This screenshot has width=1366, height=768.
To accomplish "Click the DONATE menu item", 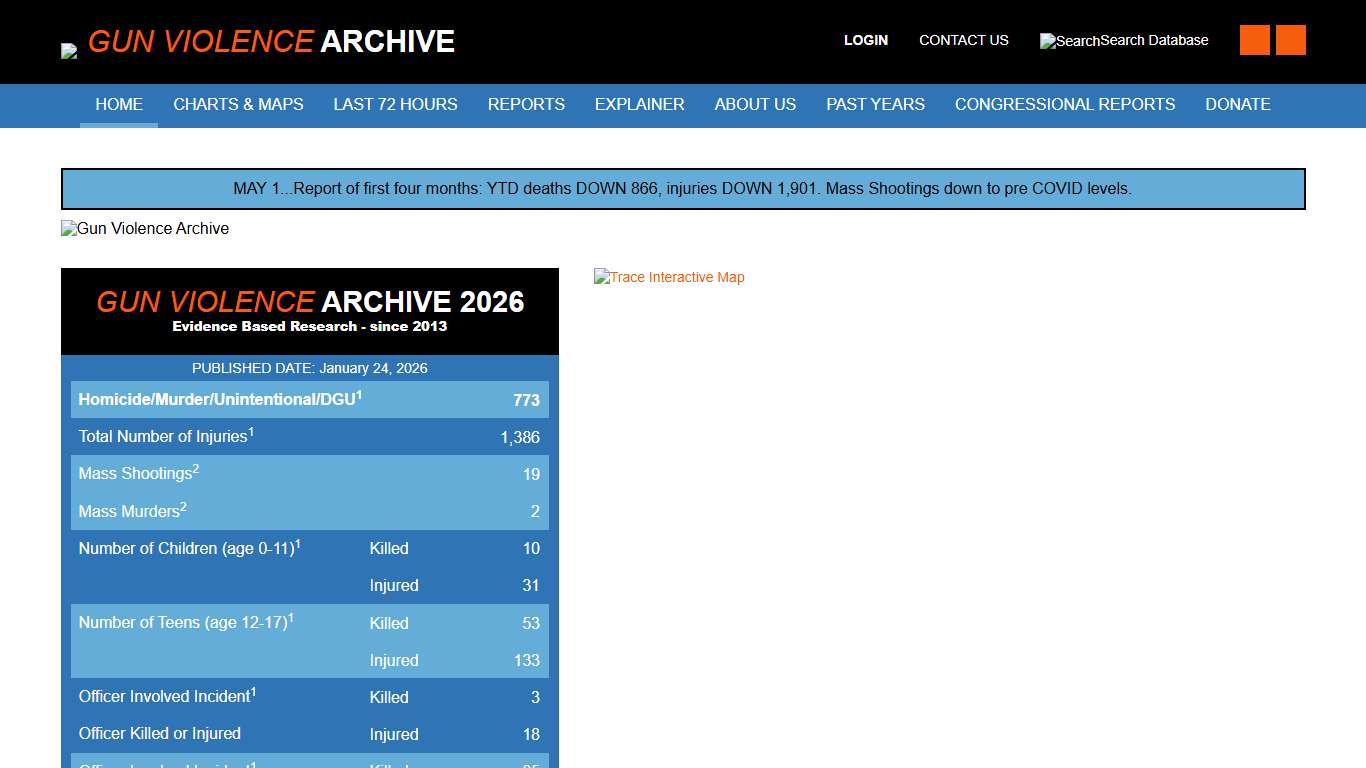I will [x=1238, y=104].
